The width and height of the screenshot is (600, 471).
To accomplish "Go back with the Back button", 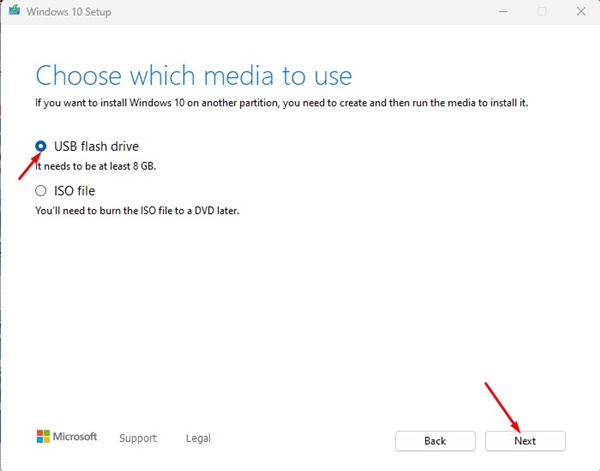I will 435,441.
